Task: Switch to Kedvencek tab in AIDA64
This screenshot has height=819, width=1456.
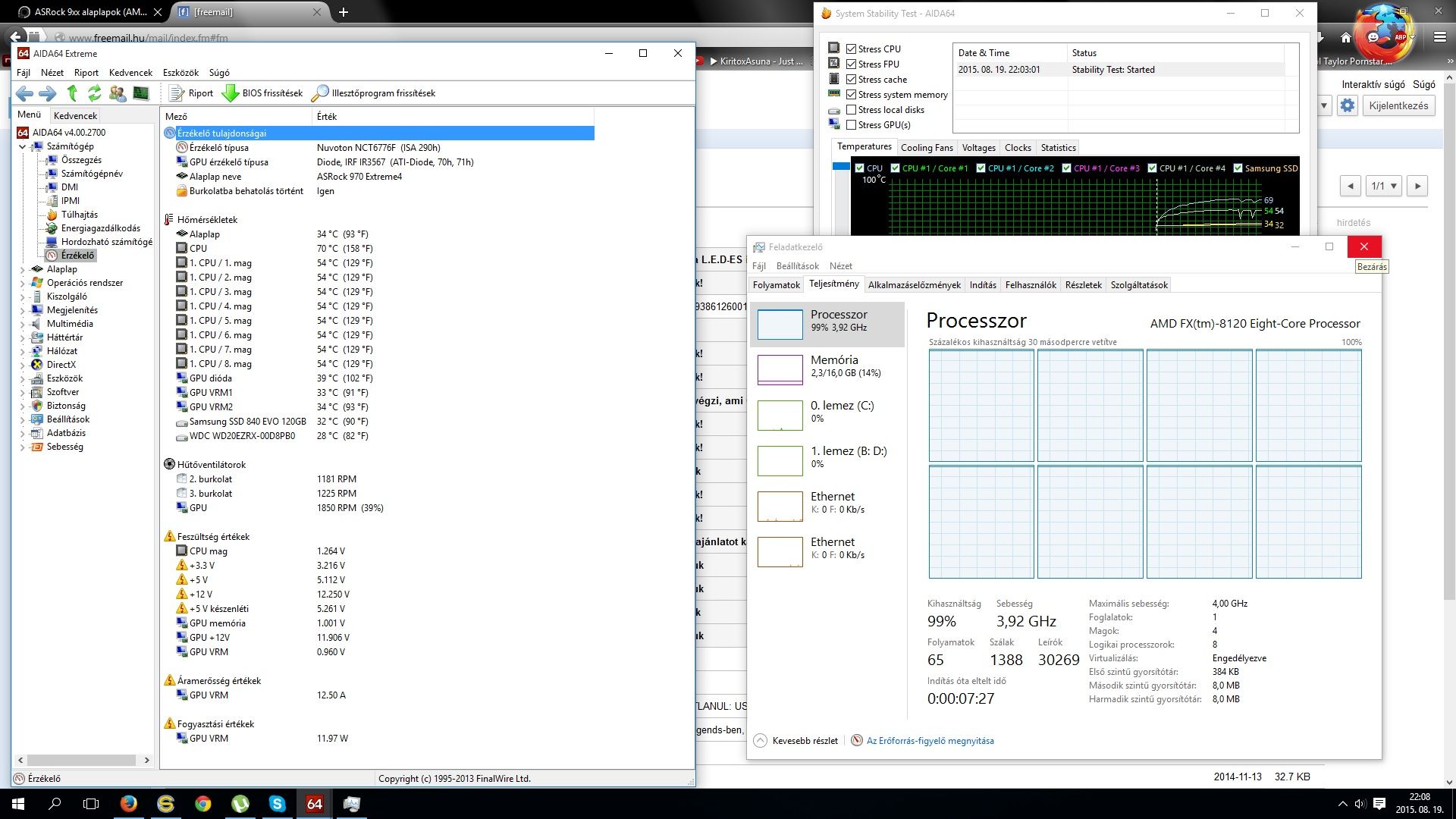Action: [x=75, y=116]
